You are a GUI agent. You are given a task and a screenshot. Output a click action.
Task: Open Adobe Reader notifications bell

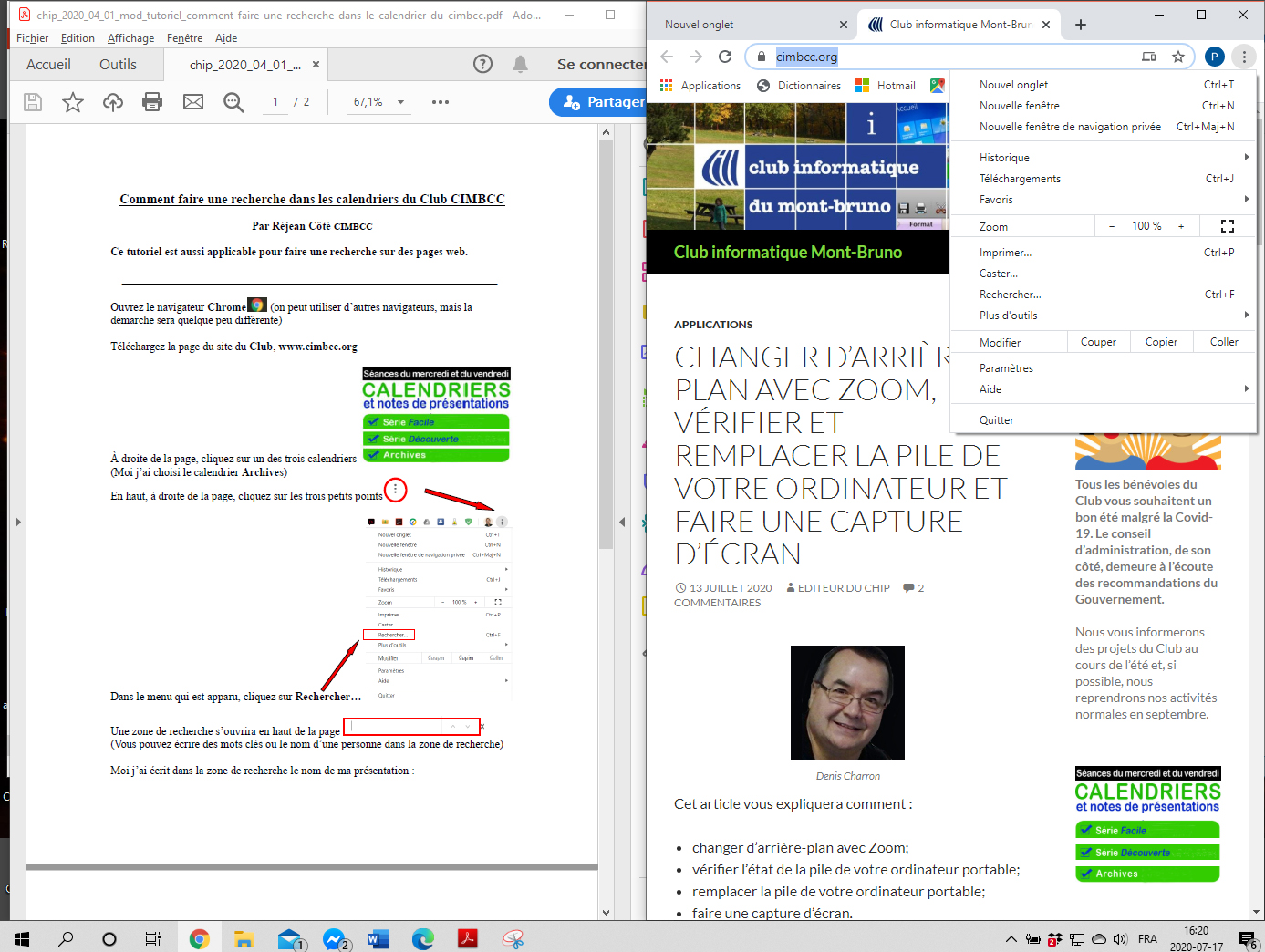click(x=520, y=64)
